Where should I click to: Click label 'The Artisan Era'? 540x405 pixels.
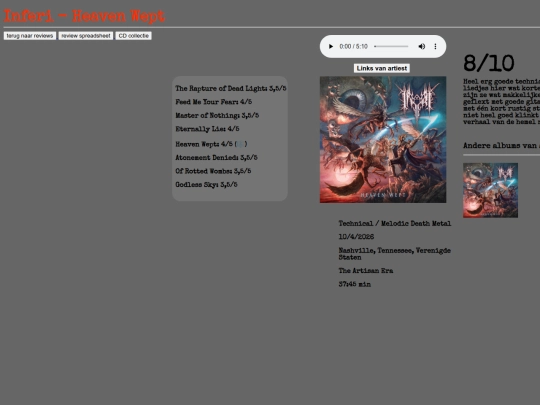366,271
